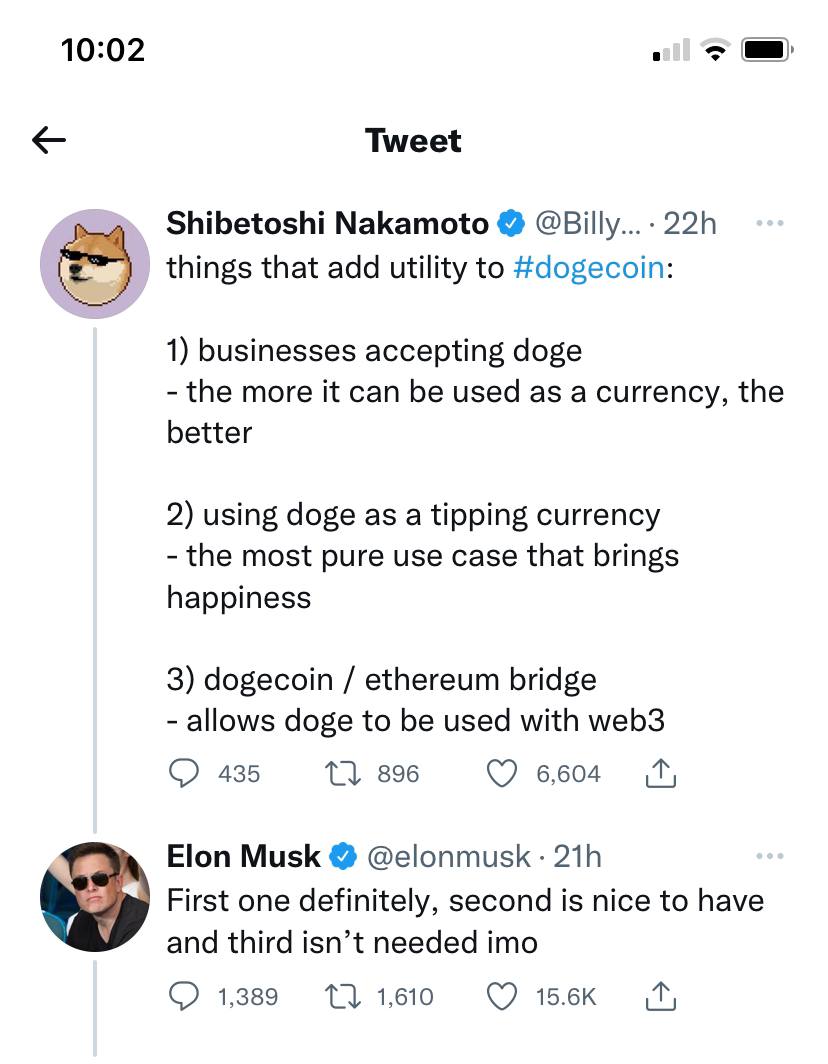Retweet Elon Musk's reply

point(343,997)
